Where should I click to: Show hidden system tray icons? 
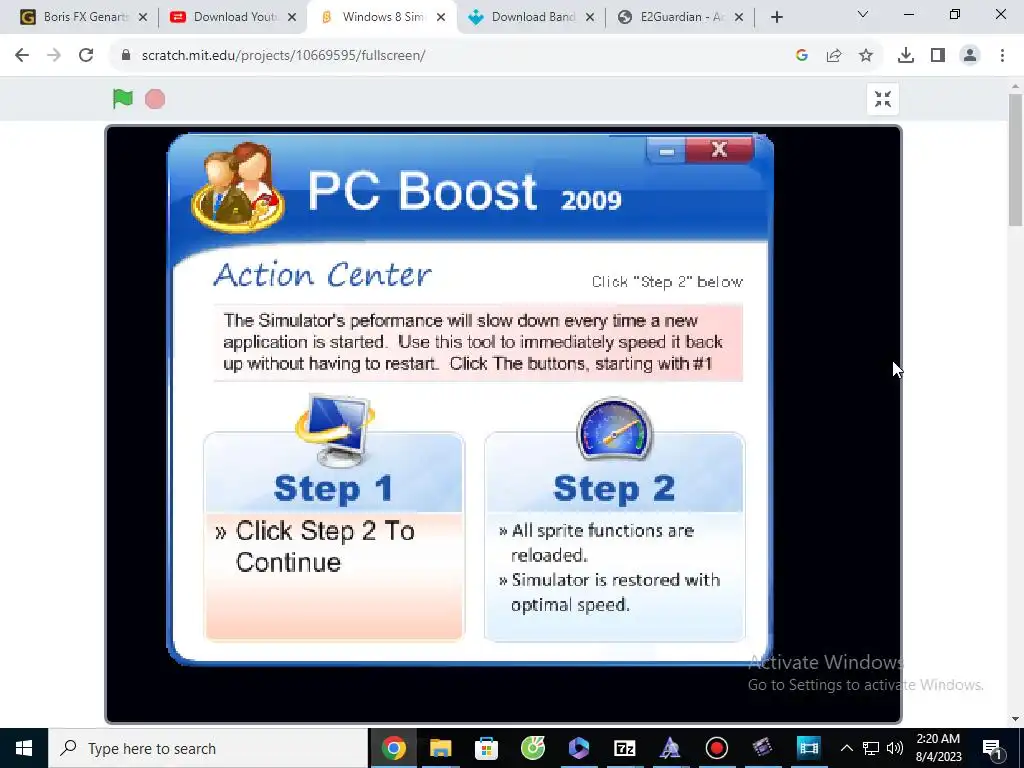[x=846, y=748]
